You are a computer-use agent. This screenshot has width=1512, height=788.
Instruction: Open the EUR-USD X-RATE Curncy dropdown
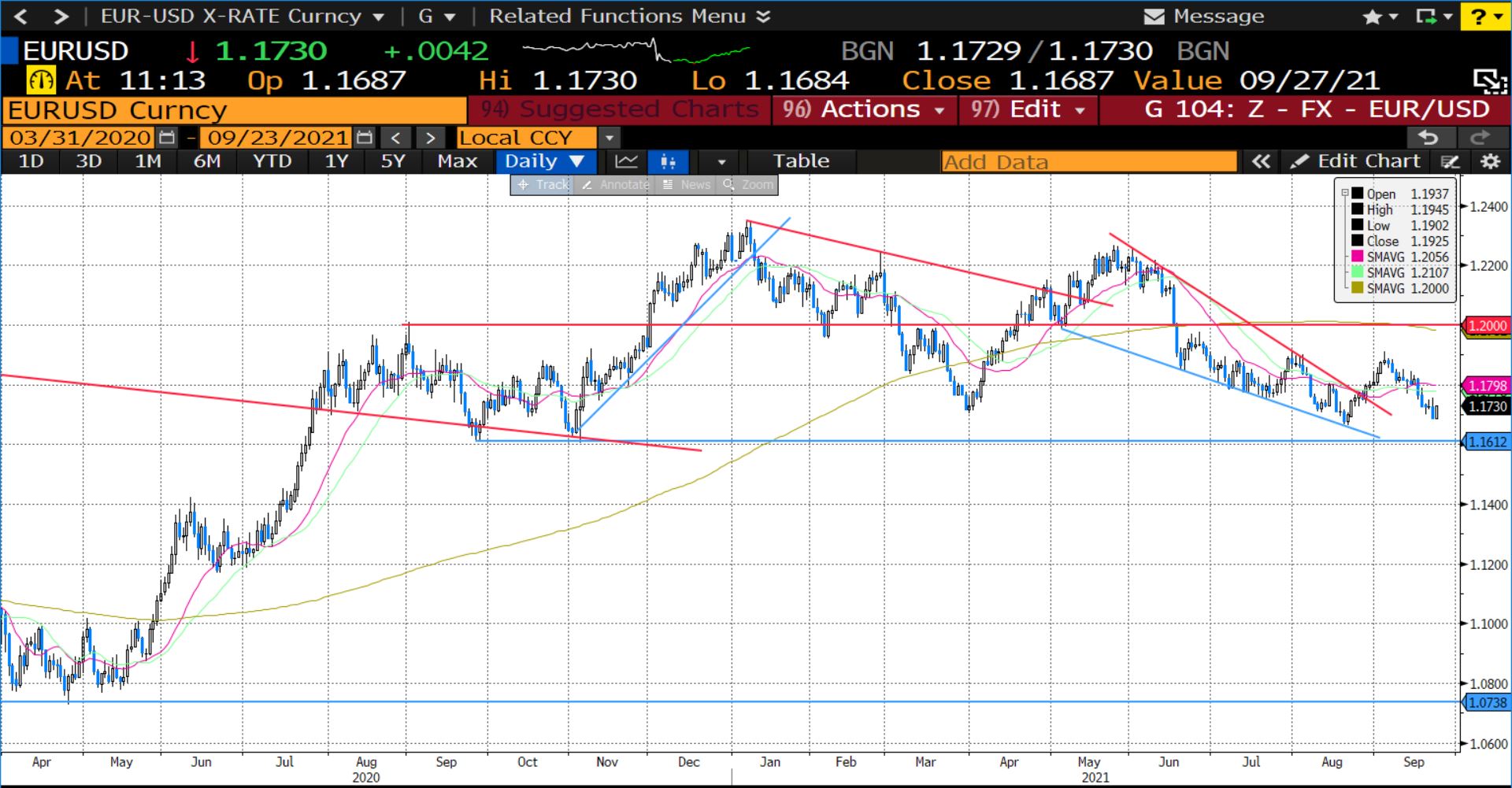click(378, 17)
